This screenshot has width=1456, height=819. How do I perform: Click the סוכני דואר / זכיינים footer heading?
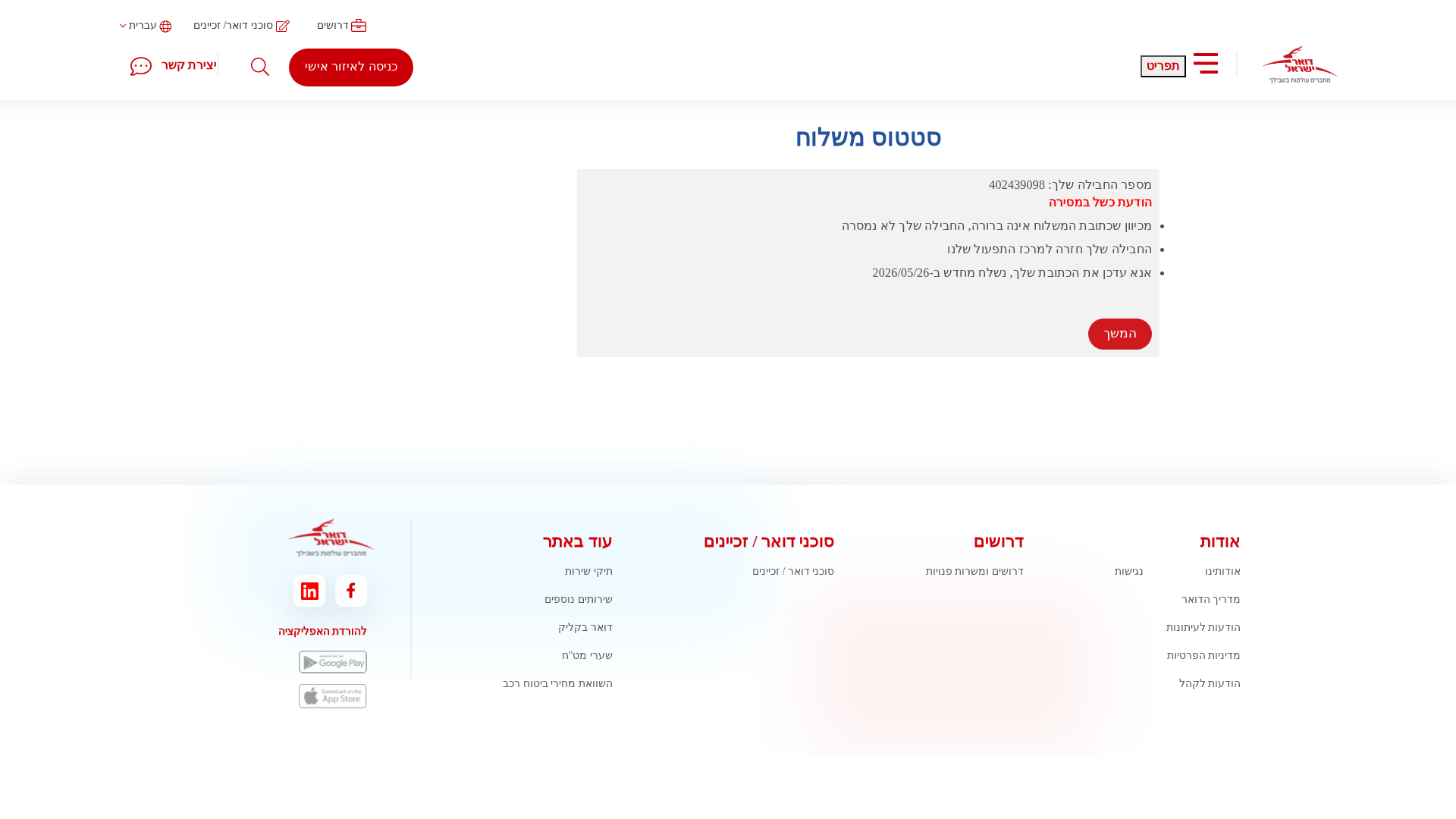click(x=769, y=542)
